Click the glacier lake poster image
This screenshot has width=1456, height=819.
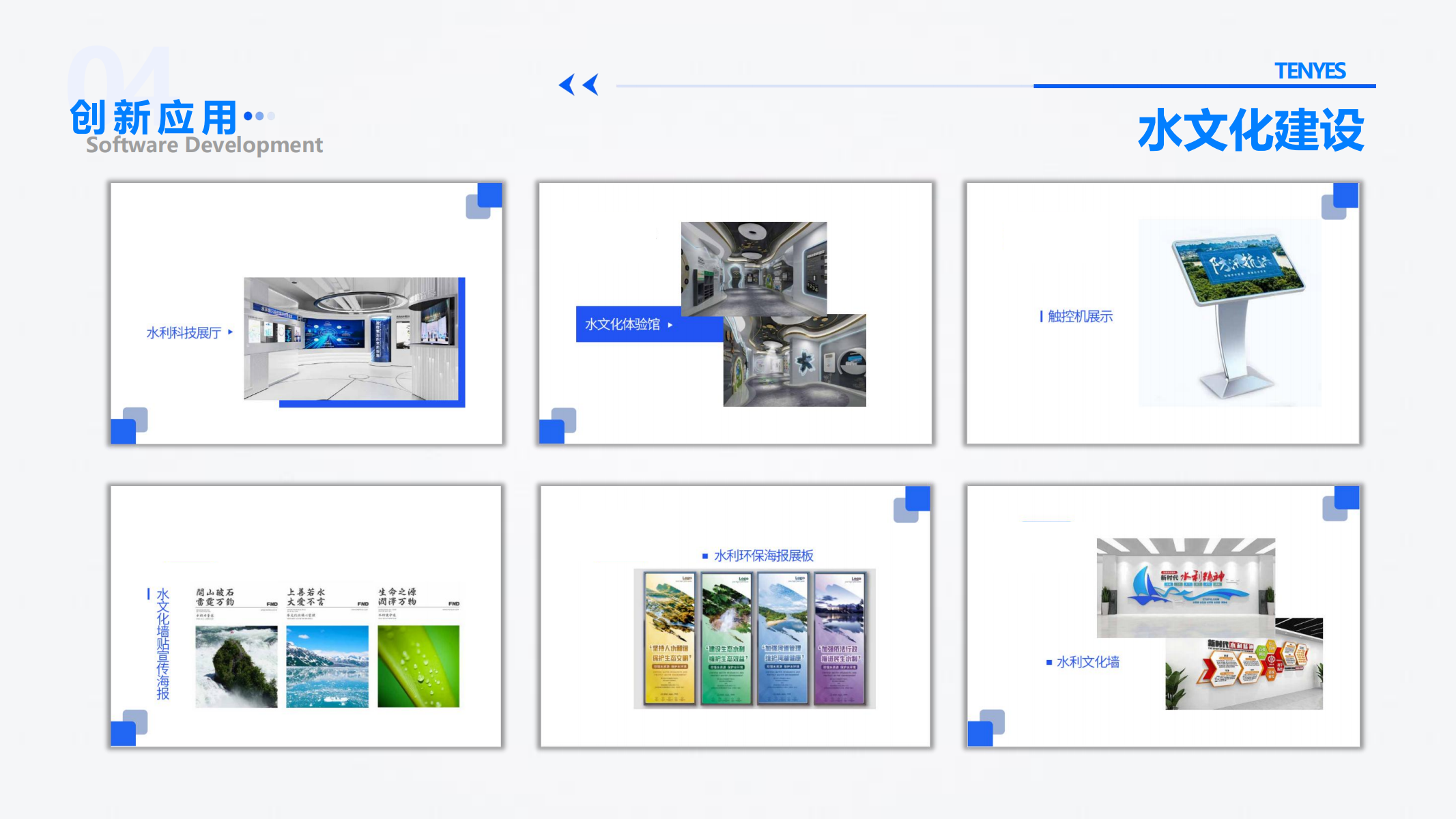pos(327,666)
